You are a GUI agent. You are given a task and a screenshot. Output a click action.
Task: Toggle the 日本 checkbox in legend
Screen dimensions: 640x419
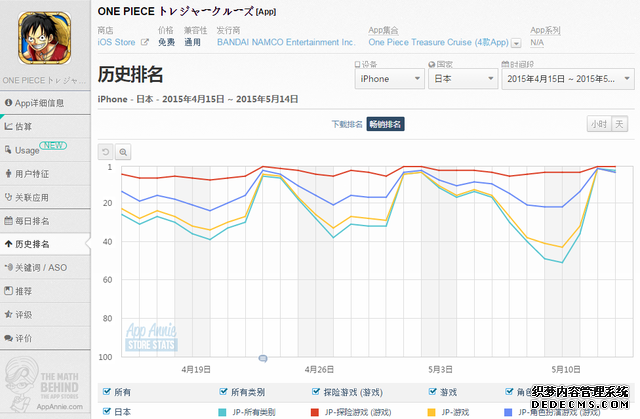[107, 411]
